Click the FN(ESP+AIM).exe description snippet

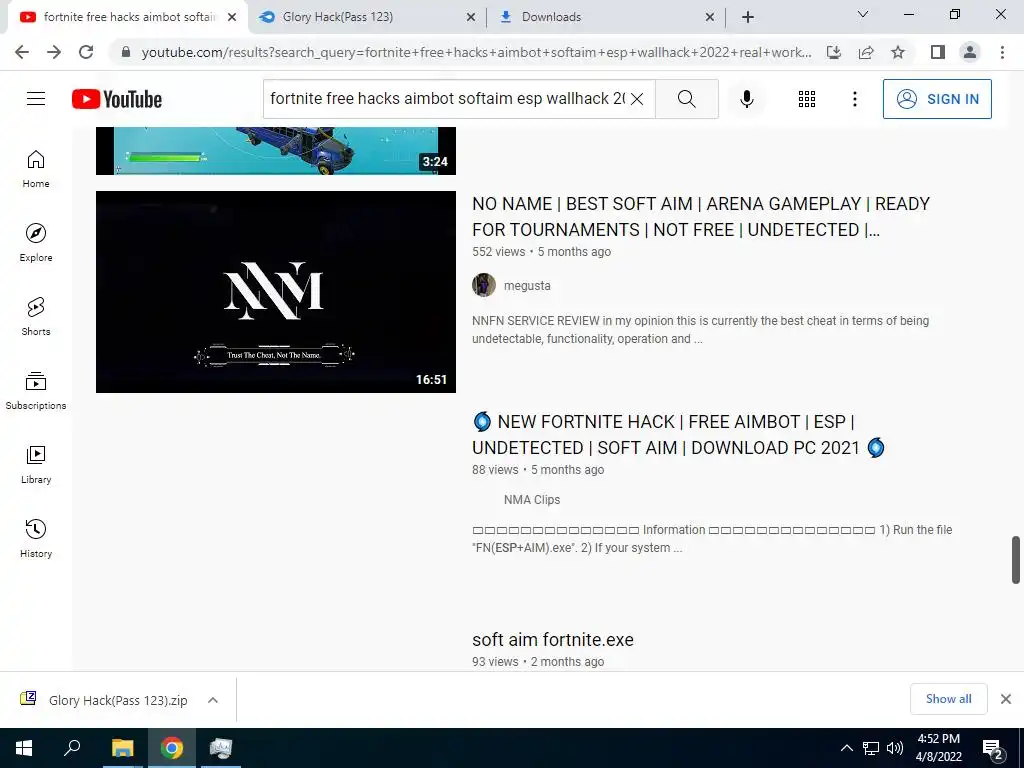point(712,539)
